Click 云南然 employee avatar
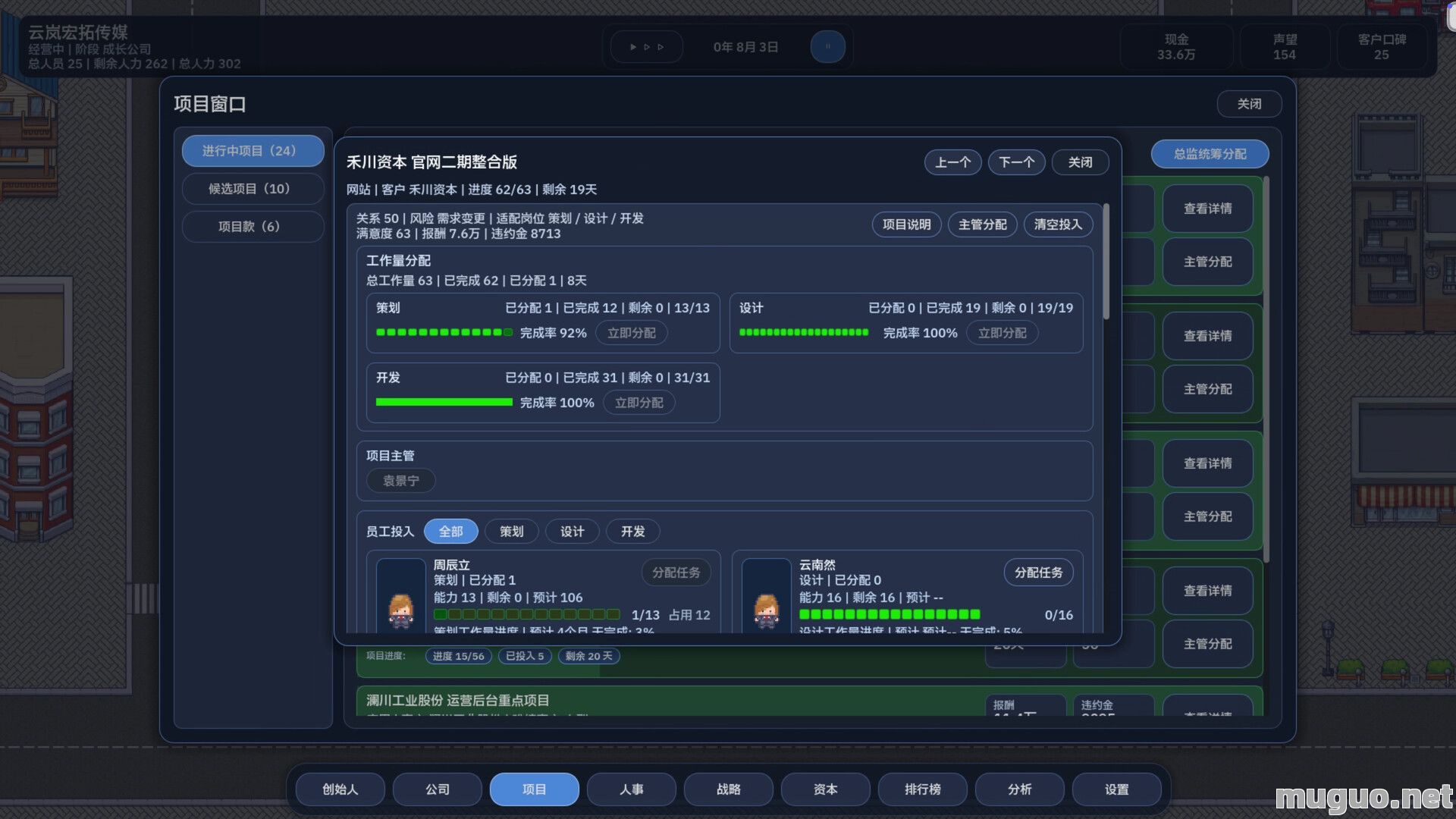1456x819 pixels. 767,595
